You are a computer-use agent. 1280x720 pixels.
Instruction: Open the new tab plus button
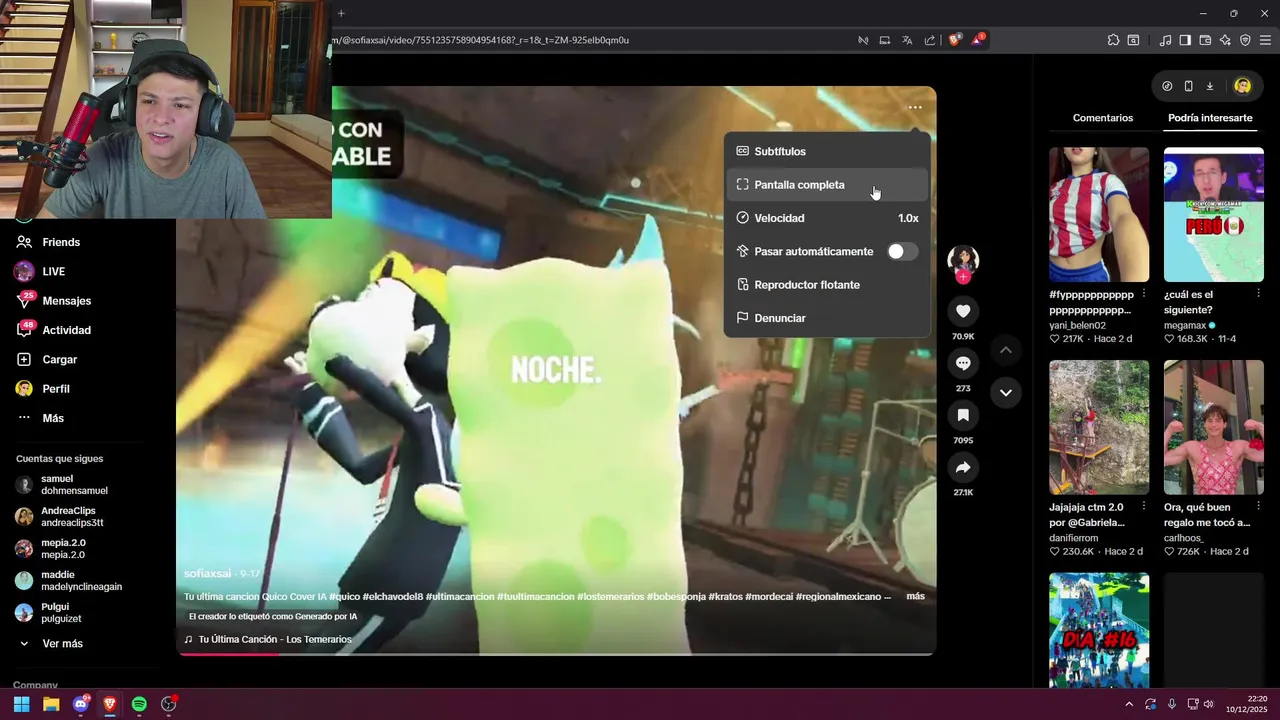click(341, 13)
